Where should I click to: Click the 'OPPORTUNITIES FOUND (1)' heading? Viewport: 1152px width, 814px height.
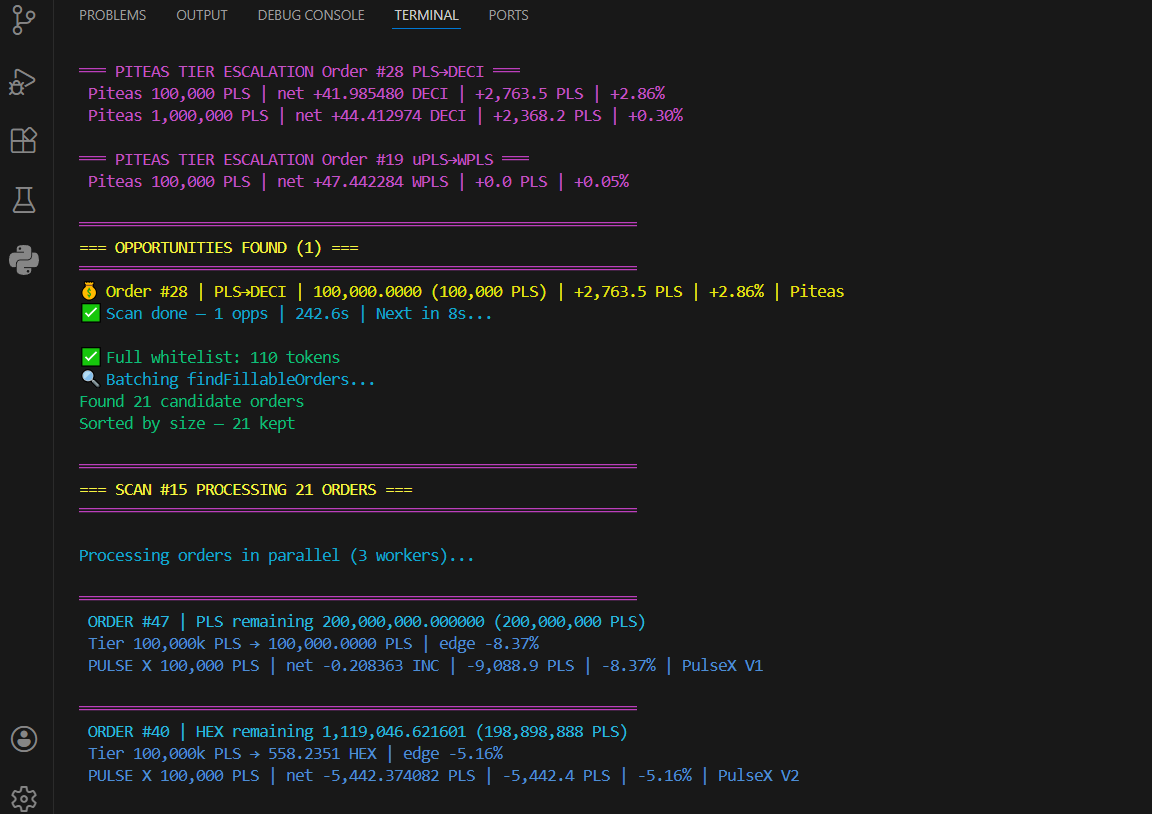point(219,248)
